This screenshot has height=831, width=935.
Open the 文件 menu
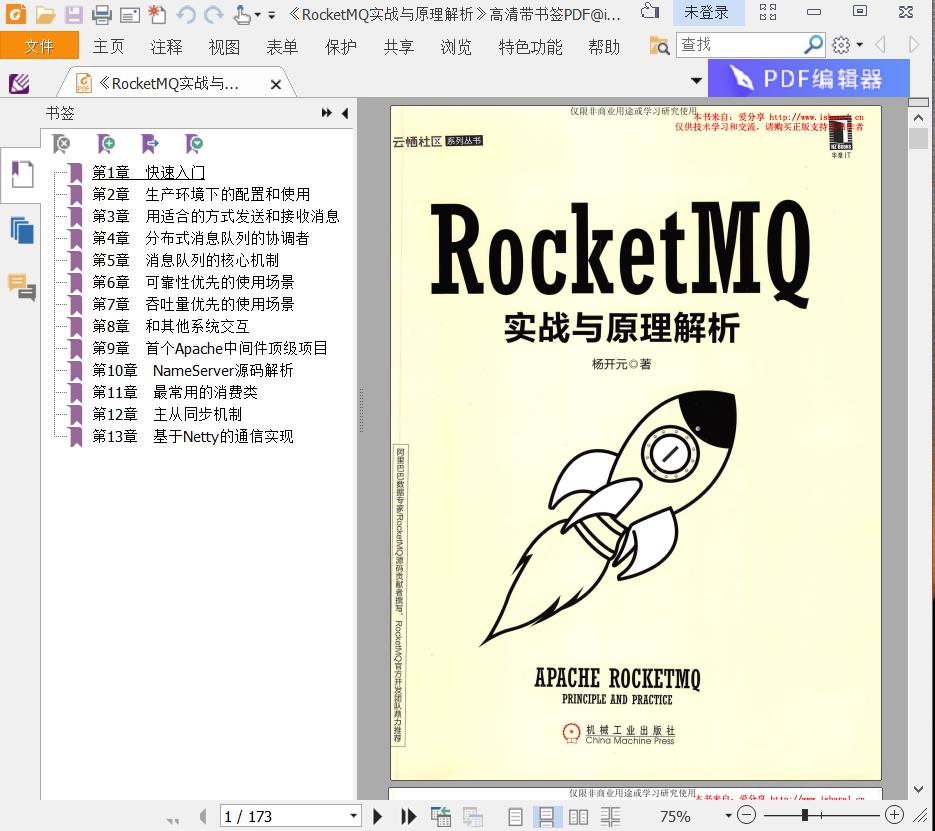click(39, 46)
